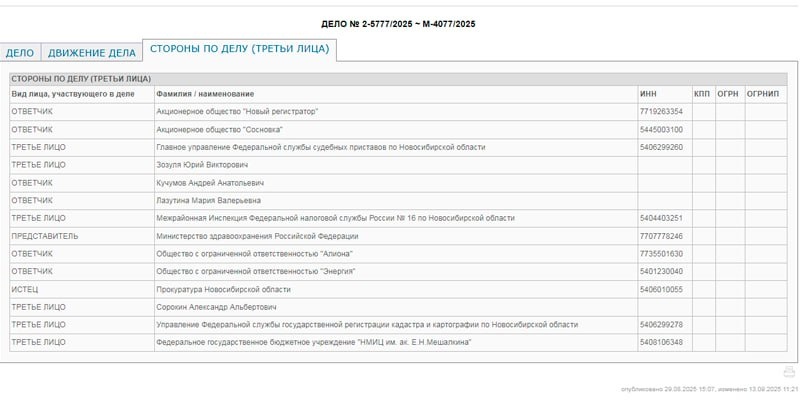Click INN value 7707778246
The width and height of the screenshot is (800, 400).
coord(661,236)
